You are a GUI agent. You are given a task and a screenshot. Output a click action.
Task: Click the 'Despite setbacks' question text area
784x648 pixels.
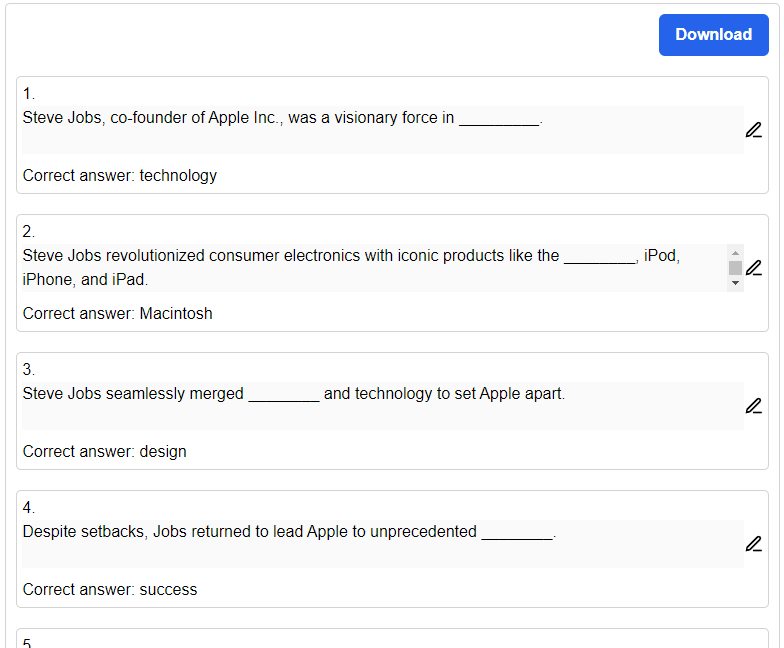click(x=383, y=544)
